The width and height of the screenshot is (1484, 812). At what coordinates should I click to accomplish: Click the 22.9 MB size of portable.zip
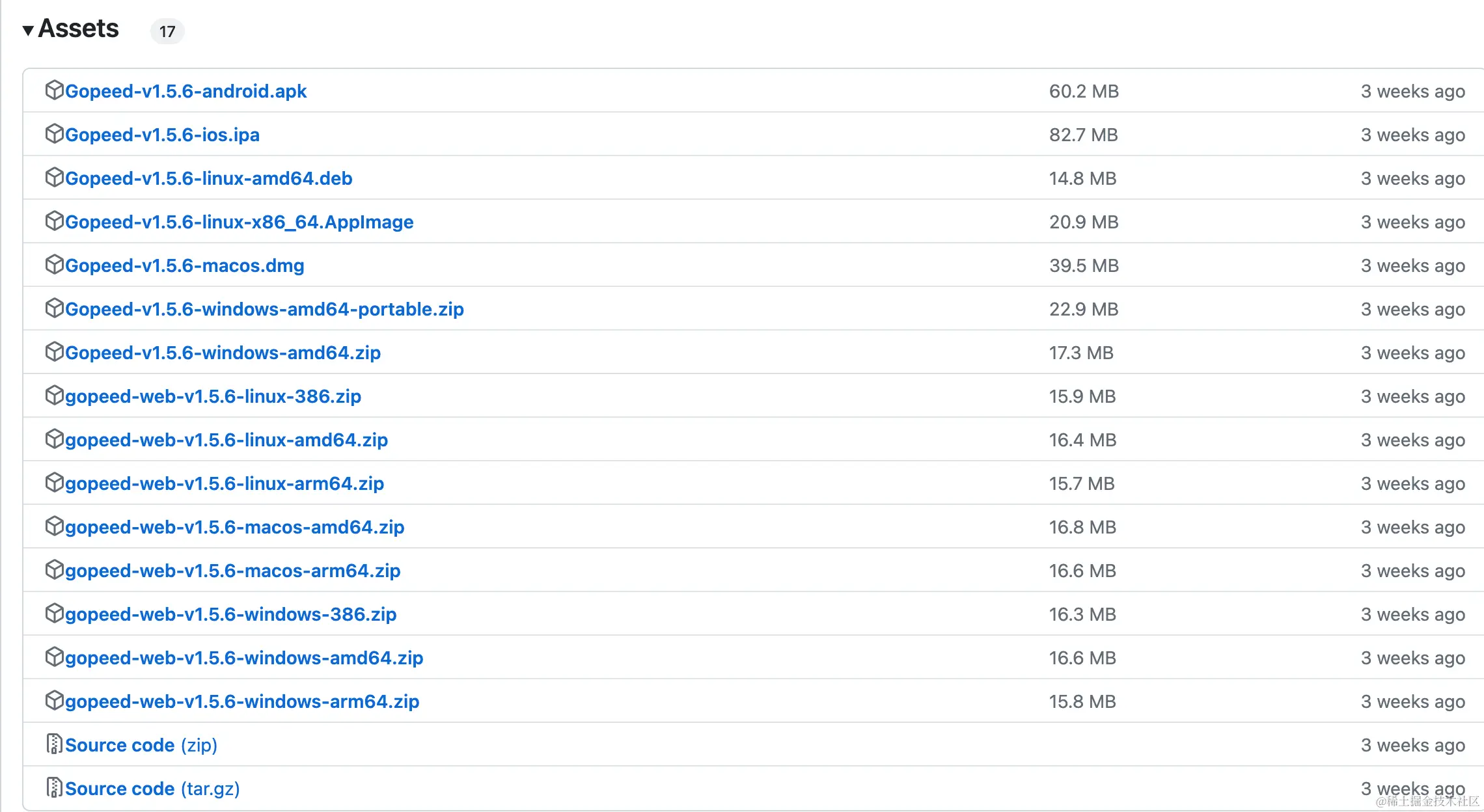[x=1084, y=309]
